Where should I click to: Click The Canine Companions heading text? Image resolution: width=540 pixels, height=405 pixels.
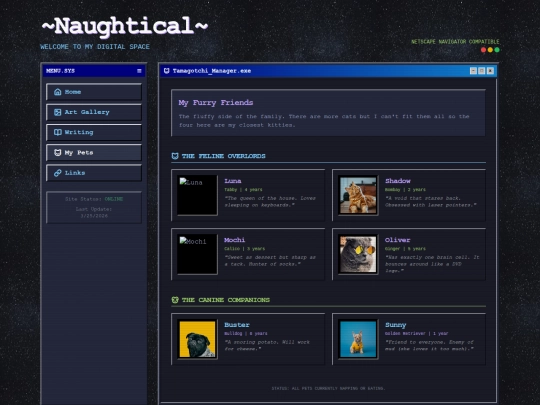point(226,300)
